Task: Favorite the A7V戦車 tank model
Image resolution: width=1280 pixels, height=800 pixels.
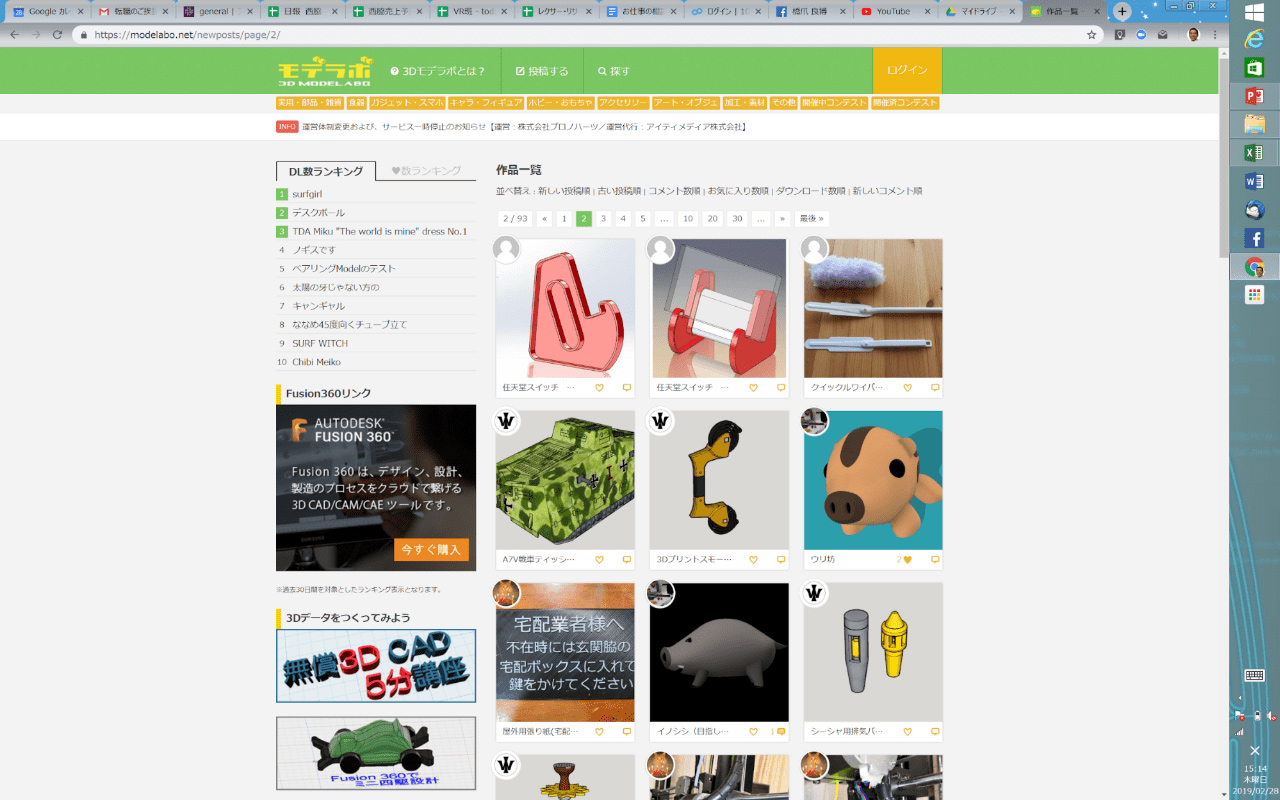Action: pyautogui.click(x=599, y=560)
